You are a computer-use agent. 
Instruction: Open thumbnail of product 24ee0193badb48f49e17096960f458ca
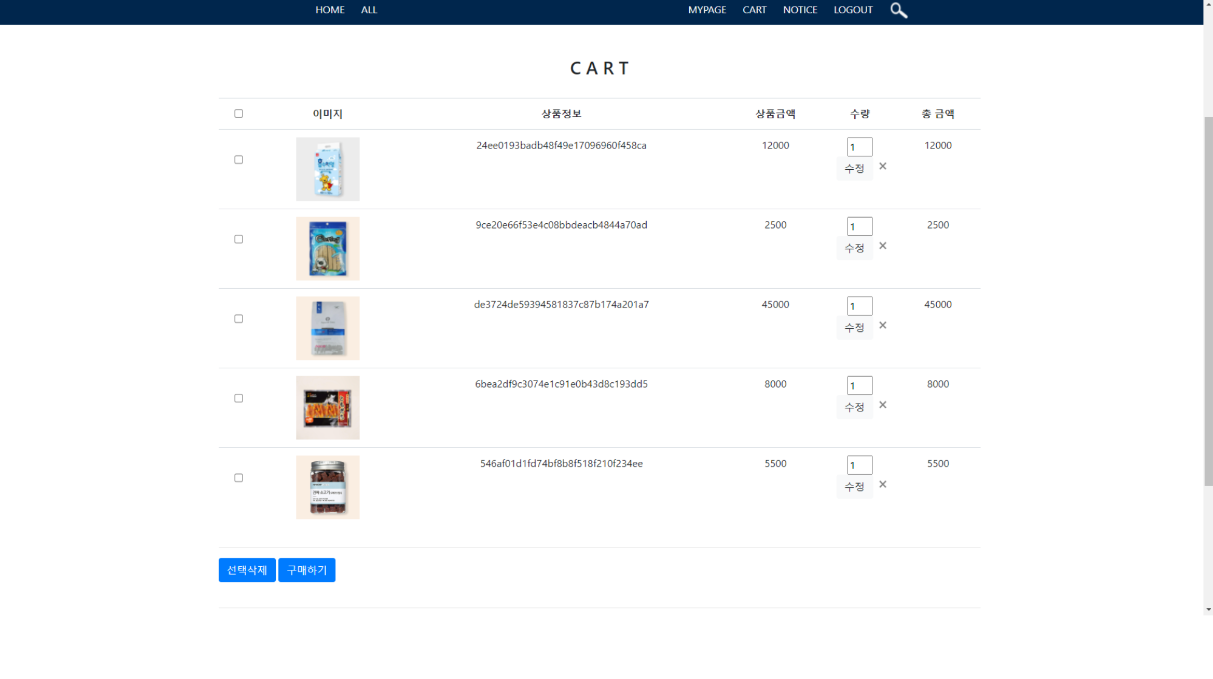328,169
